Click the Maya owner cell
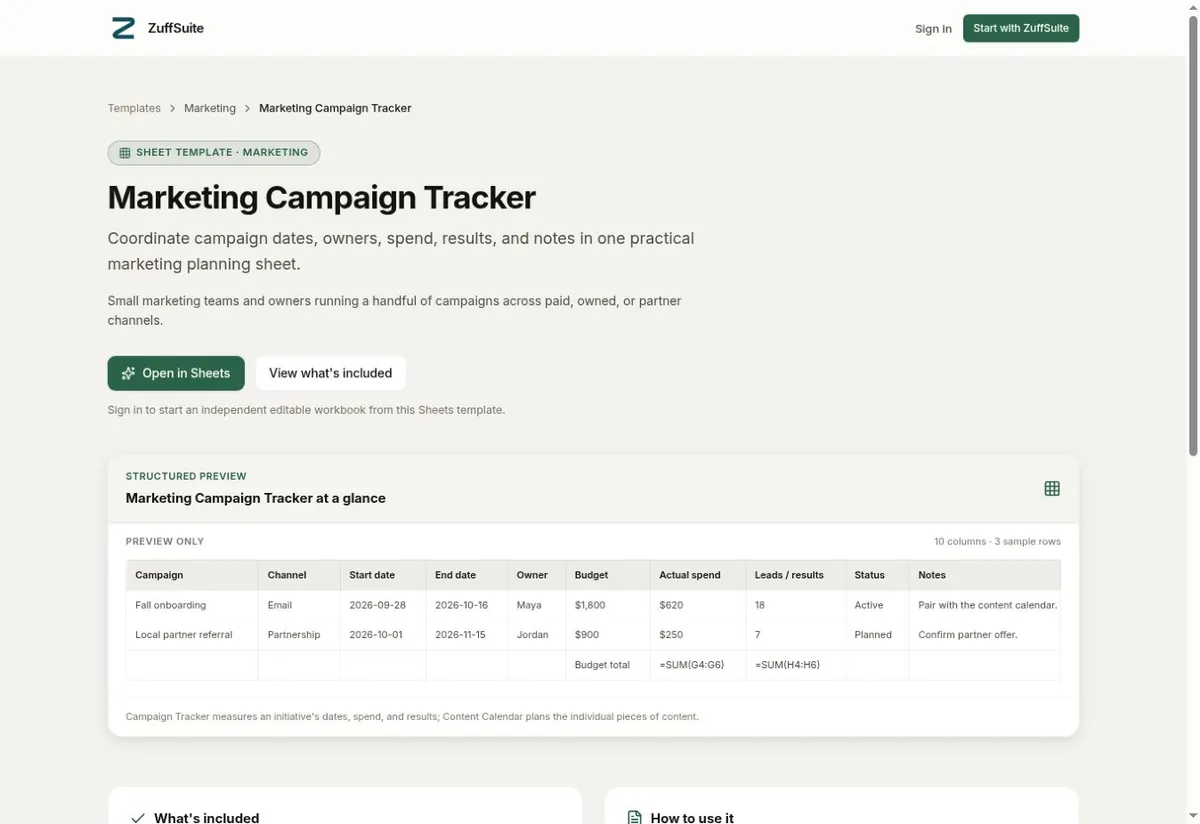The width and height of the screenshot is (1200, 824). pos(537,605)
